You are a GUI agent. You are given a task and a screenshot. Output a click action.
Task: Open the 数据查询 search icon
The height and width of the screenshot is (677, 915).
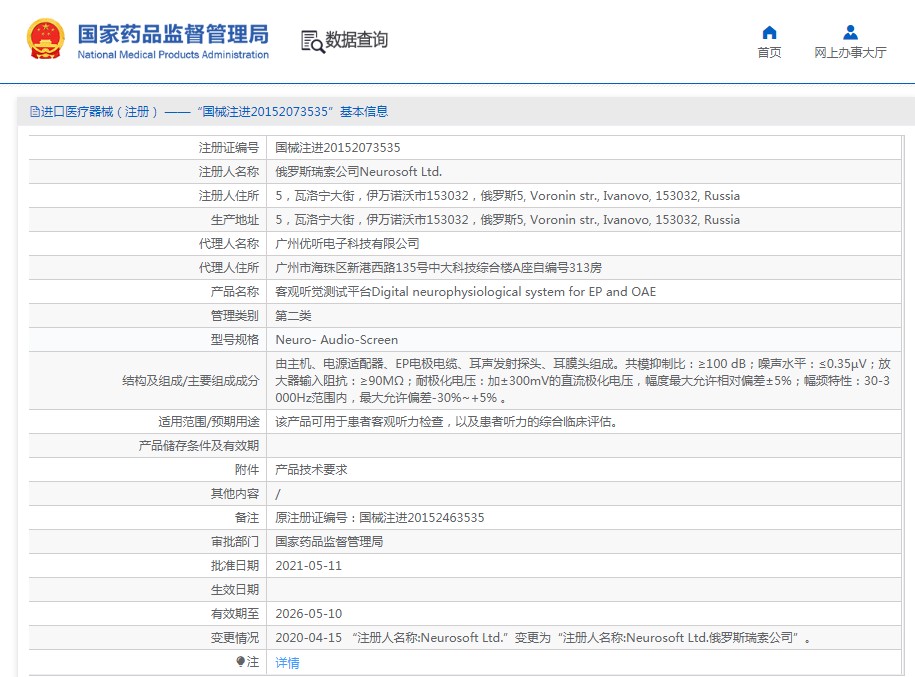[312, 41]
